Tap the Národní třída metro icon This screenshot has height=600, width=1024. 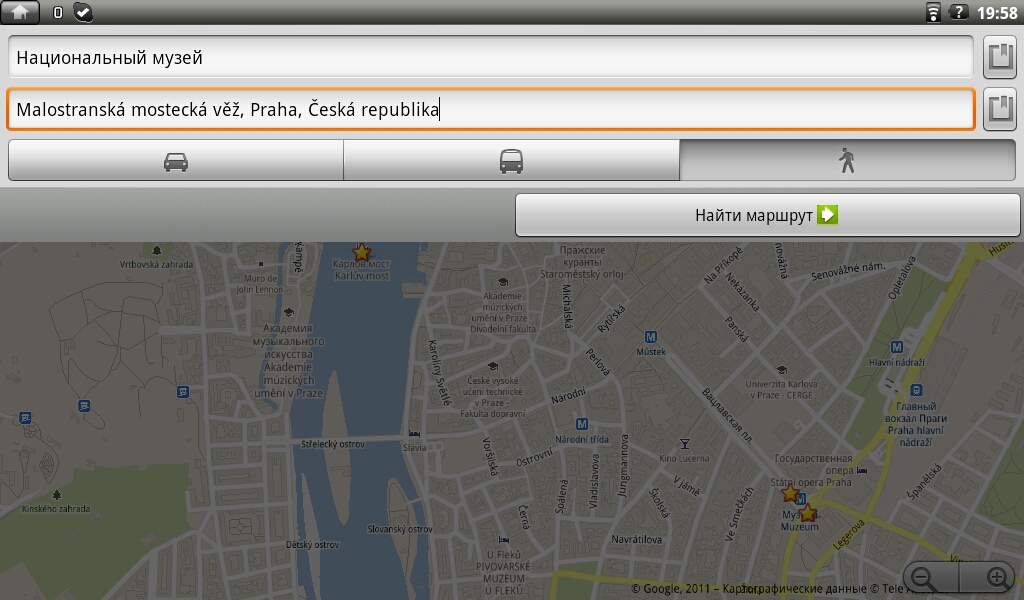[x=582, y=424]
